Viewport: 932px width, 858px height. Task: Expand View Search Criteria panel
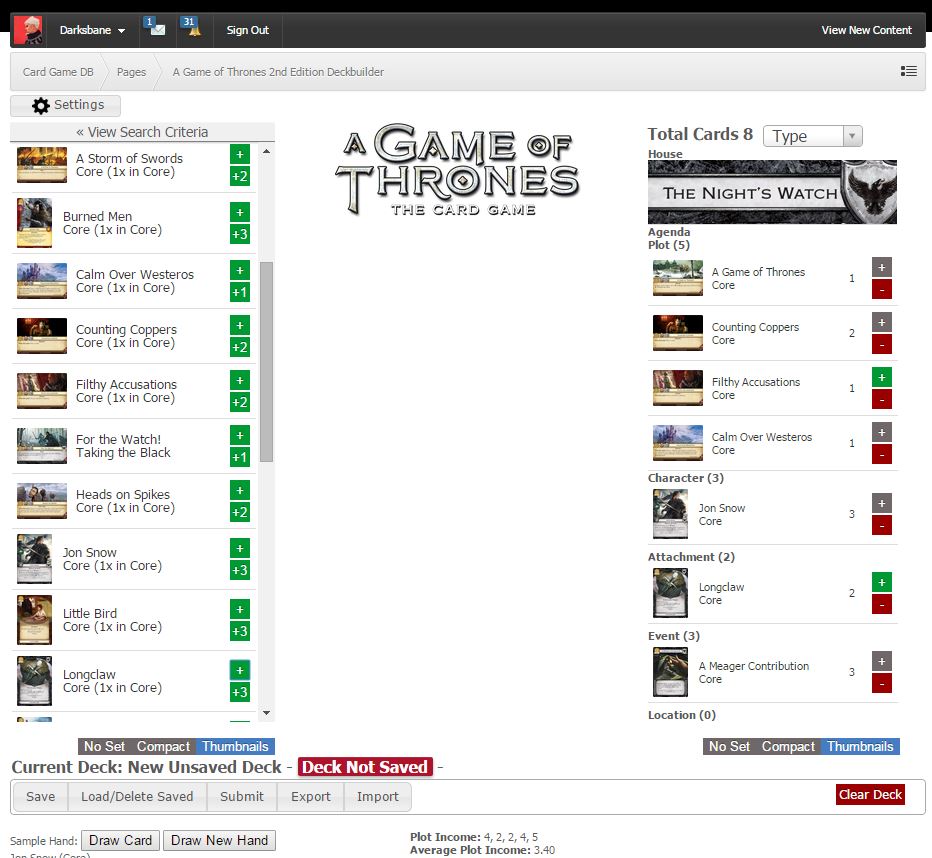coord(142,132)
